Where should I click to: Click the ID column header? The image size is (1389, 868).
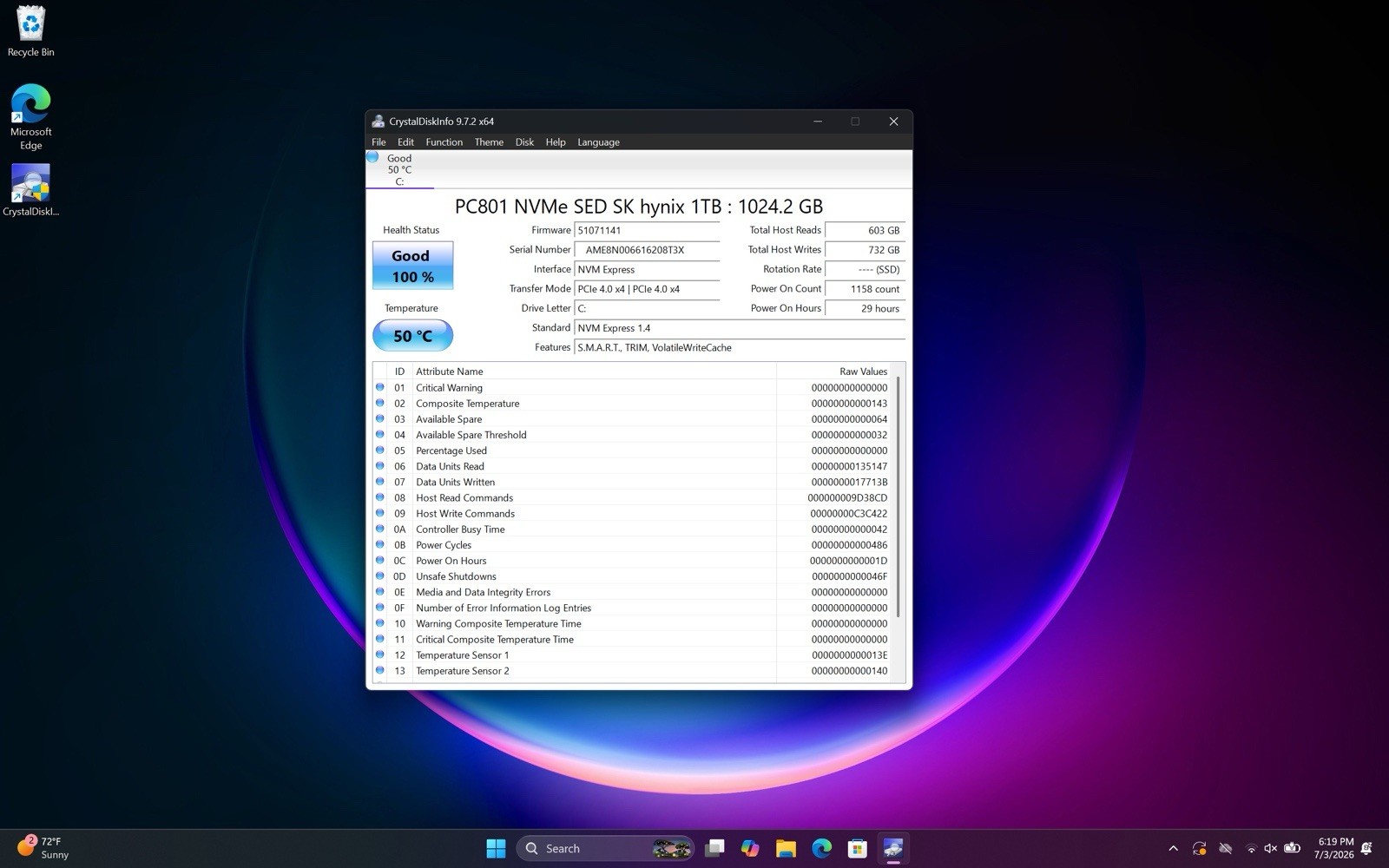[x=399, y=372]
